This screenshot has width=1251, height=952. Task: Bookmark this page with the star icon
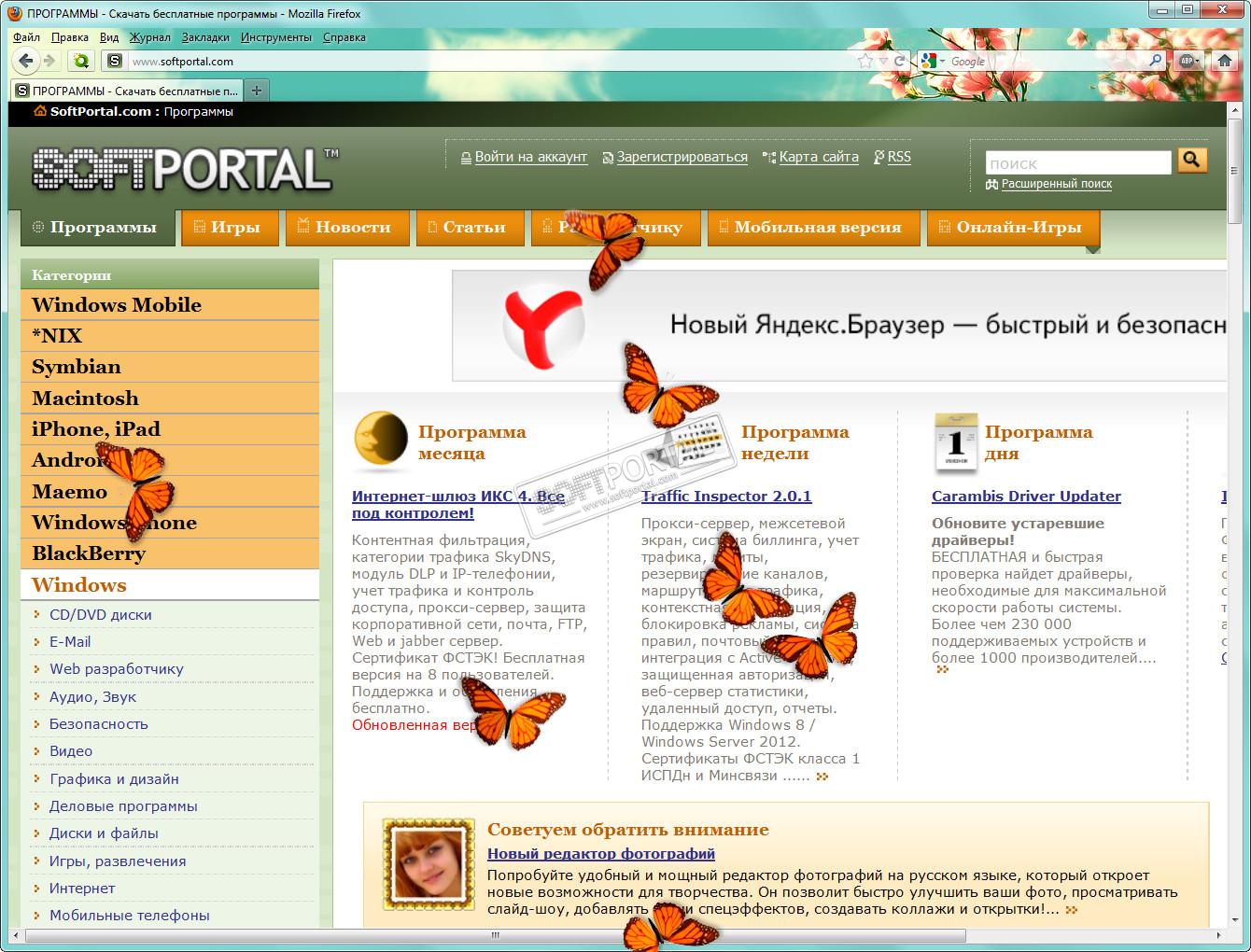pyautogui.click(x=865, y=62)
